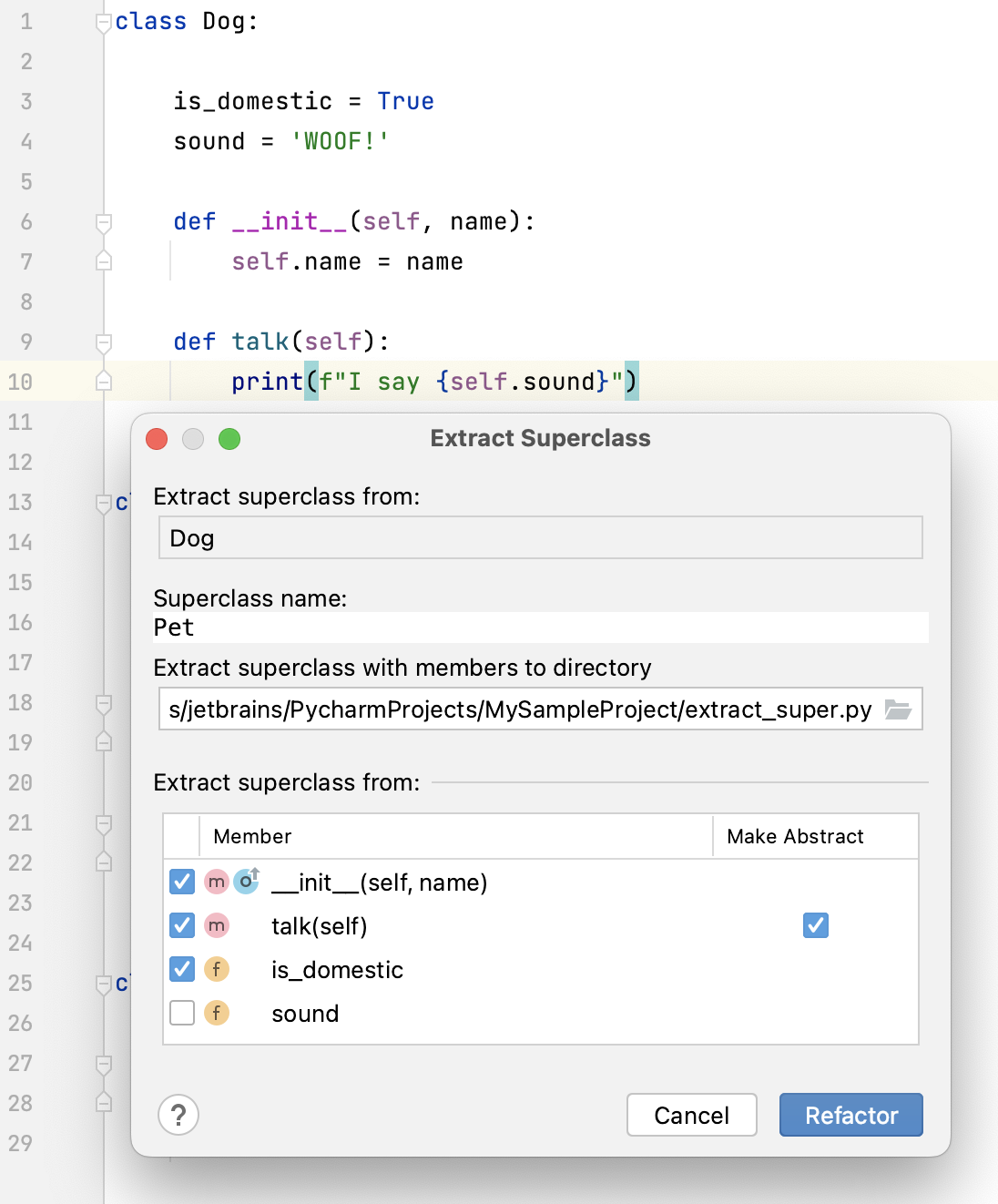This screenshot has width=998, height=1204.
Task: Click the Cancel button
Action: (691, 1115)
